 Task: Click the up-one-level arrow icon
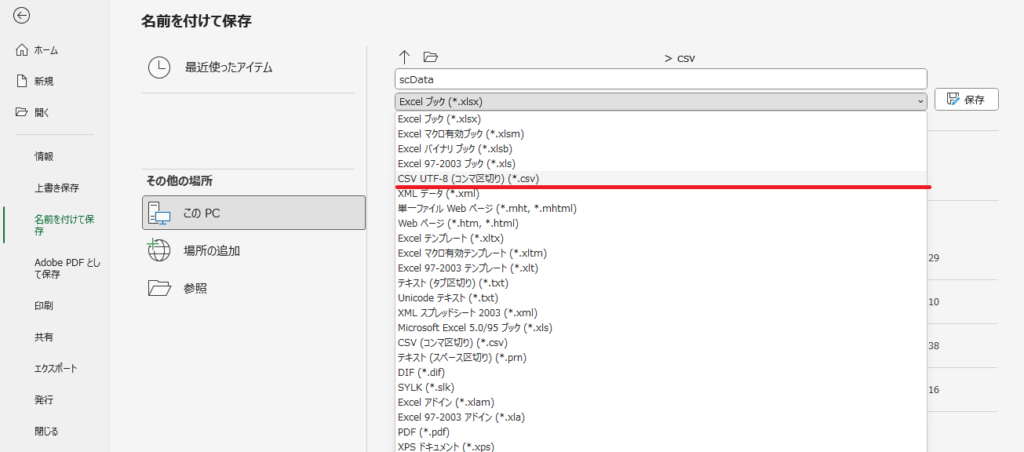(404, 57)
